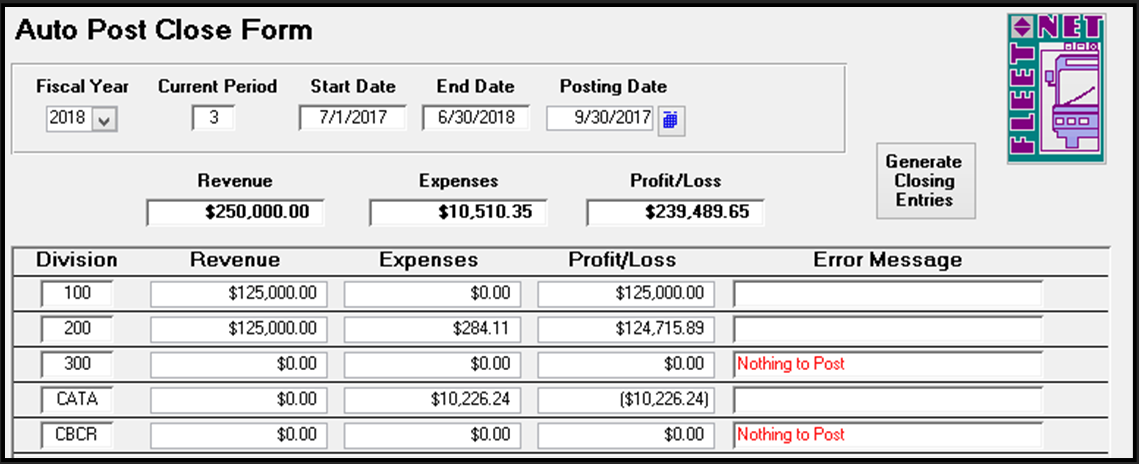The height and width of the screenshot is (464, 1139).
Task: Click the Division CBCR cell
Action: point(77,434)
